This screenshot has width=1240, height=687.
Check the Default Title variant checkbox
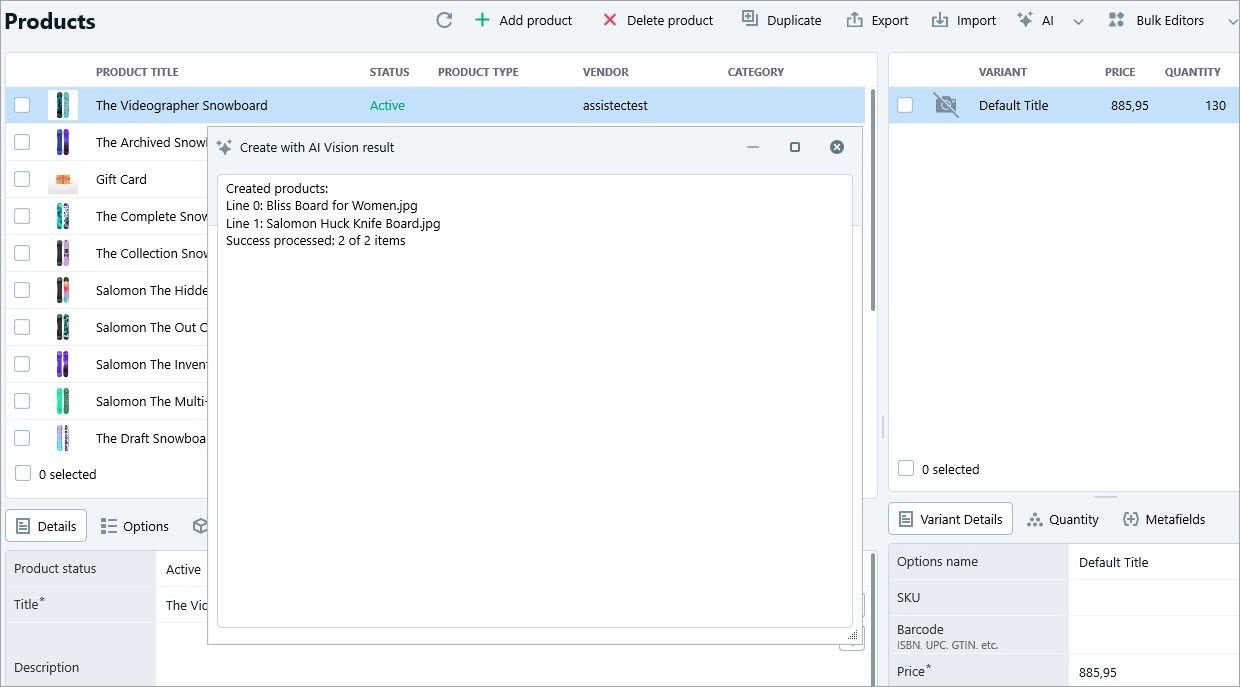[x=905, y=104]
